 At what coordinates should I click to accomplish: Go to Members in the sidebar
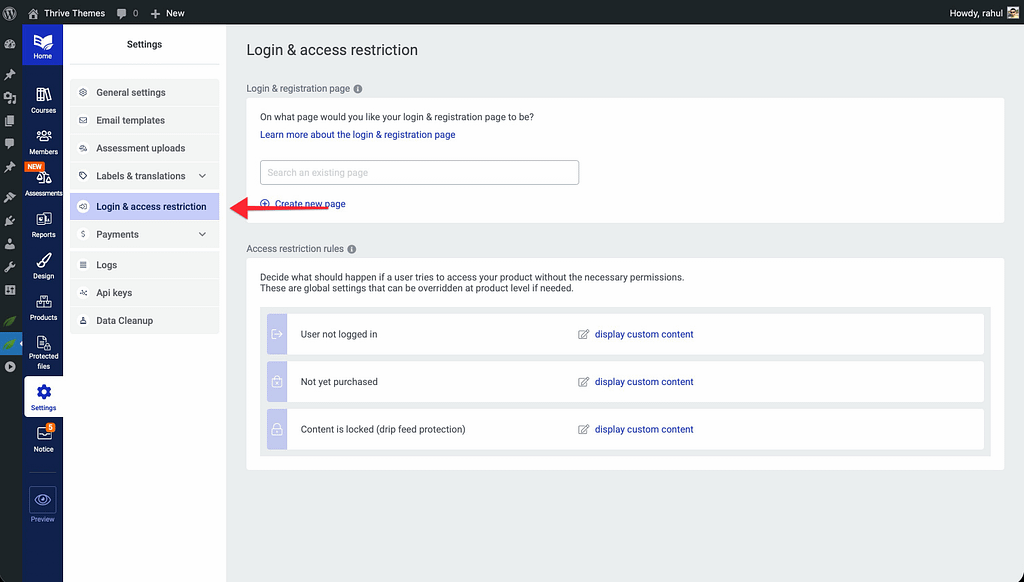click(x=43, y=141)
